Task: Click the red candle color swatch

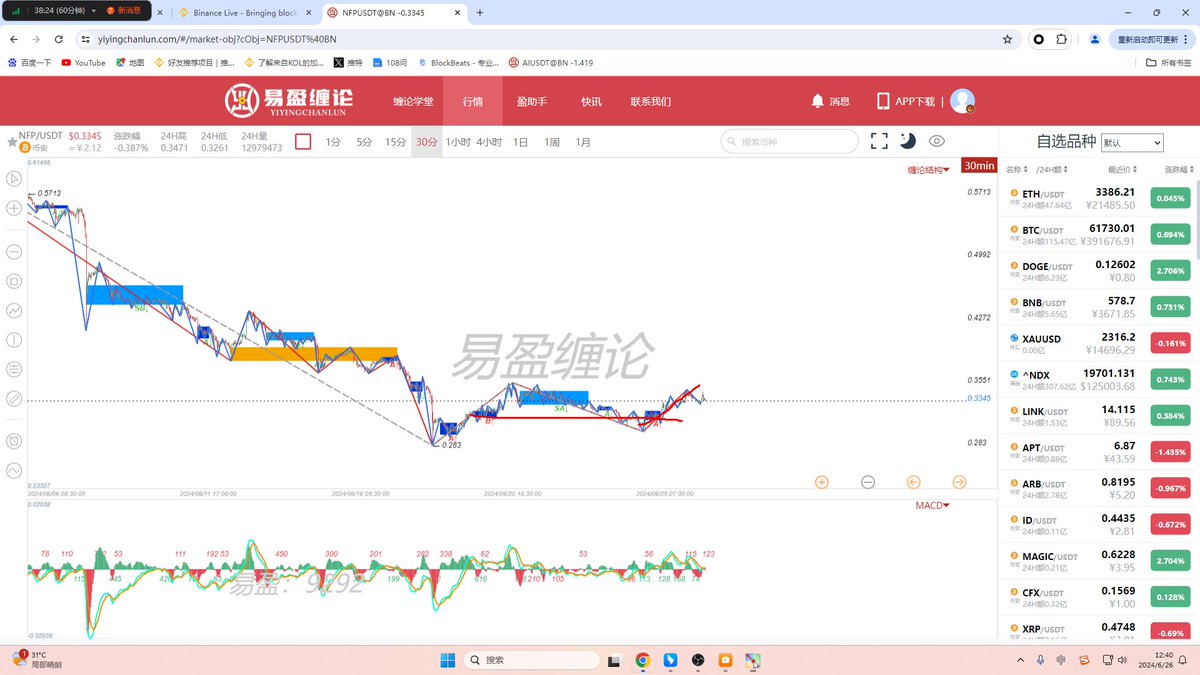Action: pos(304,142)
